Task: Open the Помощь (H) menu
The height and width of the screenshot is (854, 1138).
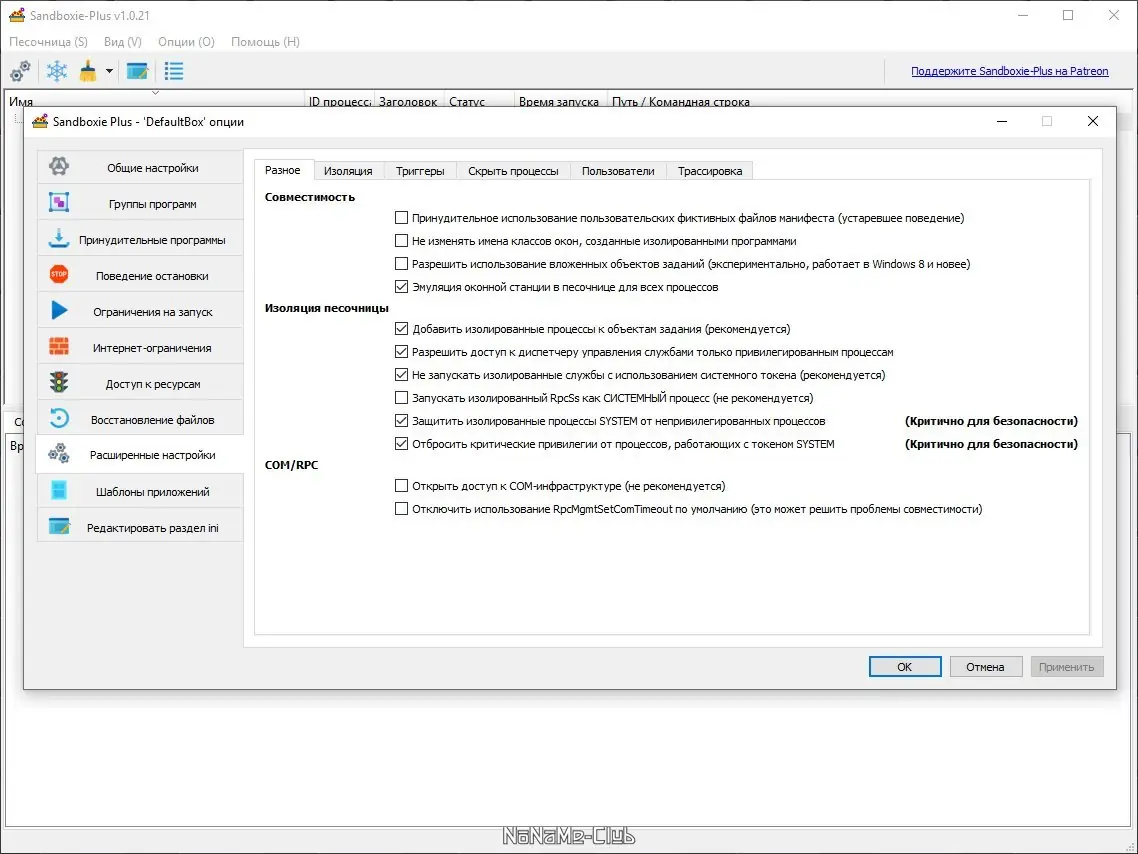Action: click(x=266, y=42)
